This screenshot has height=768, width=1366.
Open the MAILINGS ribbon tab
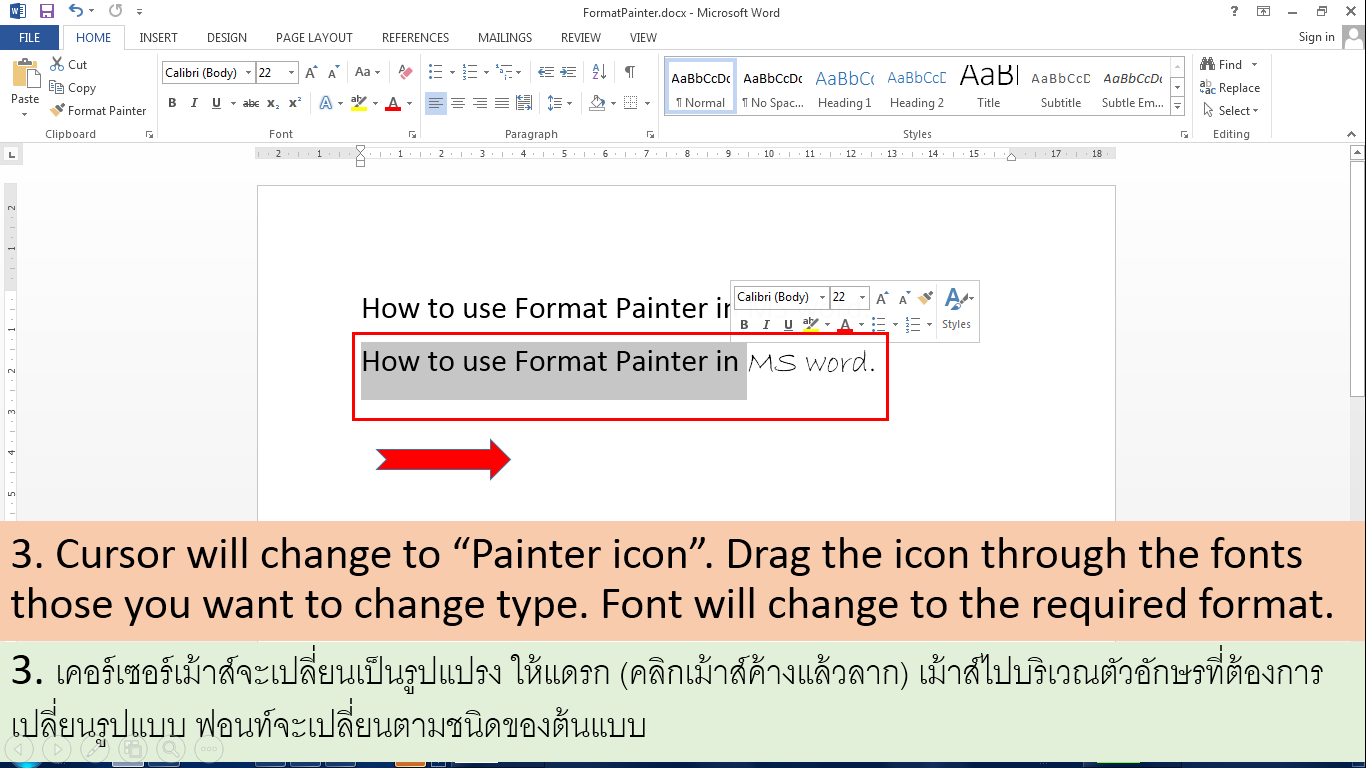(504, 37)
